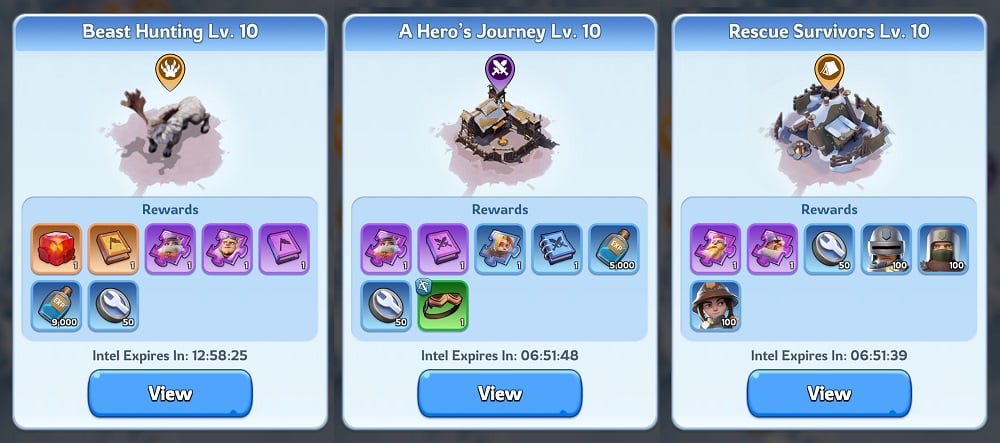Tap the orange flag book reward icon
1000x443 pixels.
click(x=113, y=249)
